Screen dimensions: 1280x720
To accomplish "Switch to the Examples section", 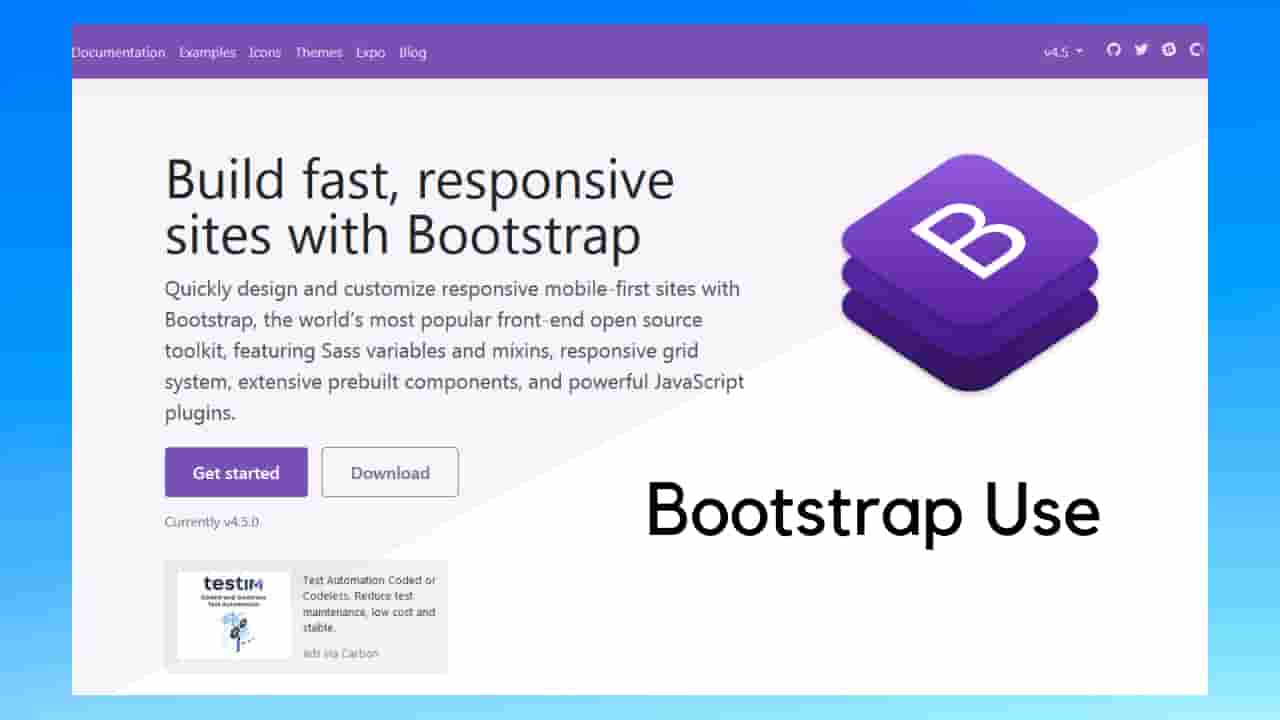I will coord(207,52).
